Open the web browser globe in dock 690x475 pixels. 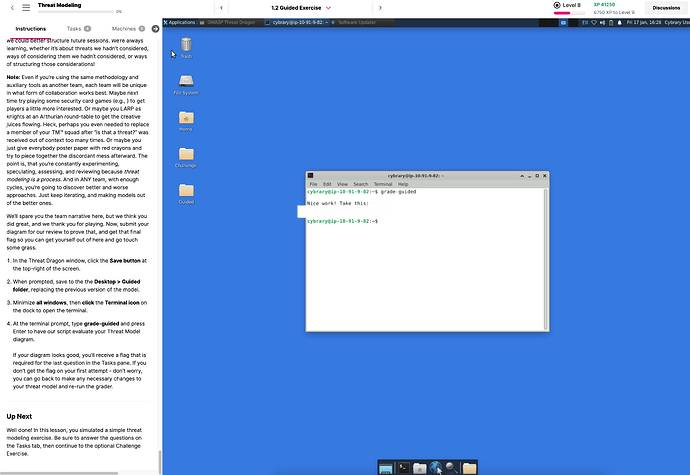(435, 467)
